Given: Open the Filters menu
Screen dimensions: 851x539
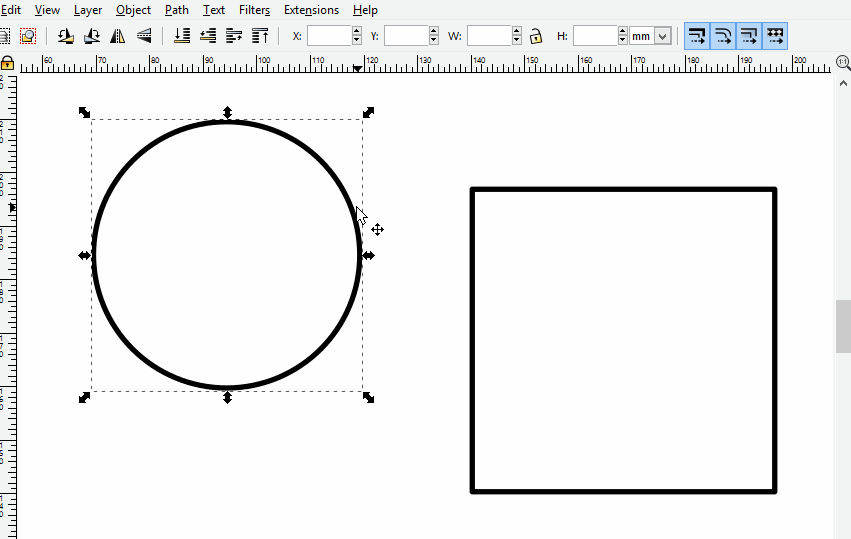Looking at the screenshot, I should tap(254, 10).
